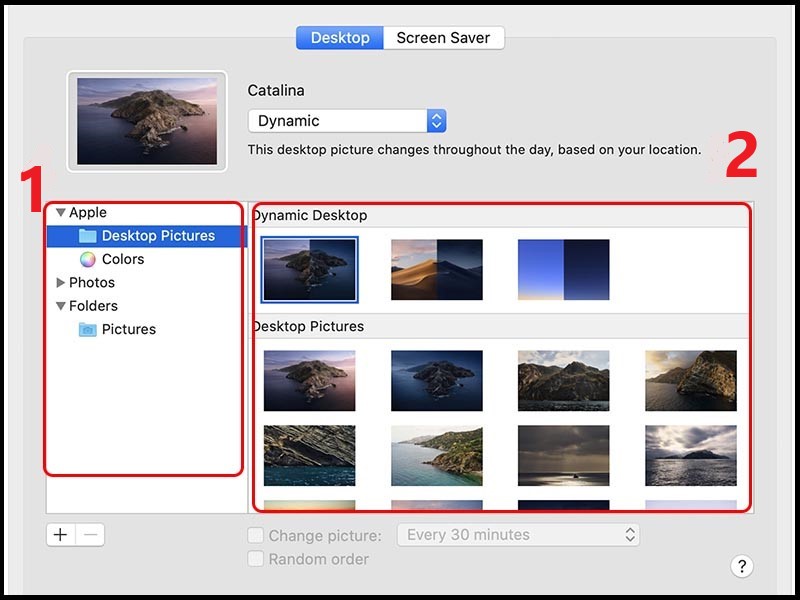The width and height of the screenshot is (800, 600).
Task: Click the minus button to remove a folder
Action: (90, 535)
